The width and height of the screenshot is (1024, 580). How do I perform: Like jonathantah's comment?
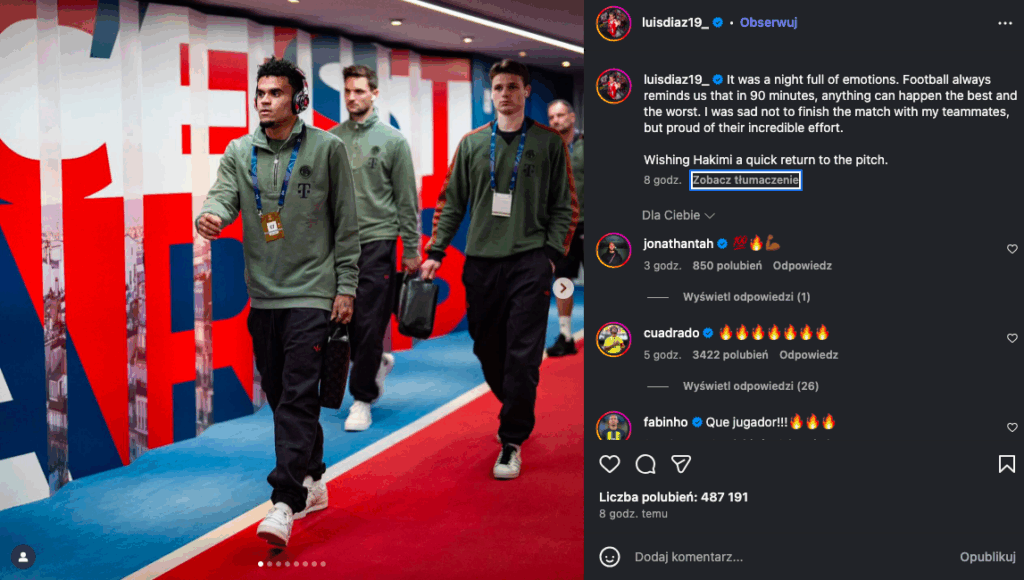click(1012, 249)
